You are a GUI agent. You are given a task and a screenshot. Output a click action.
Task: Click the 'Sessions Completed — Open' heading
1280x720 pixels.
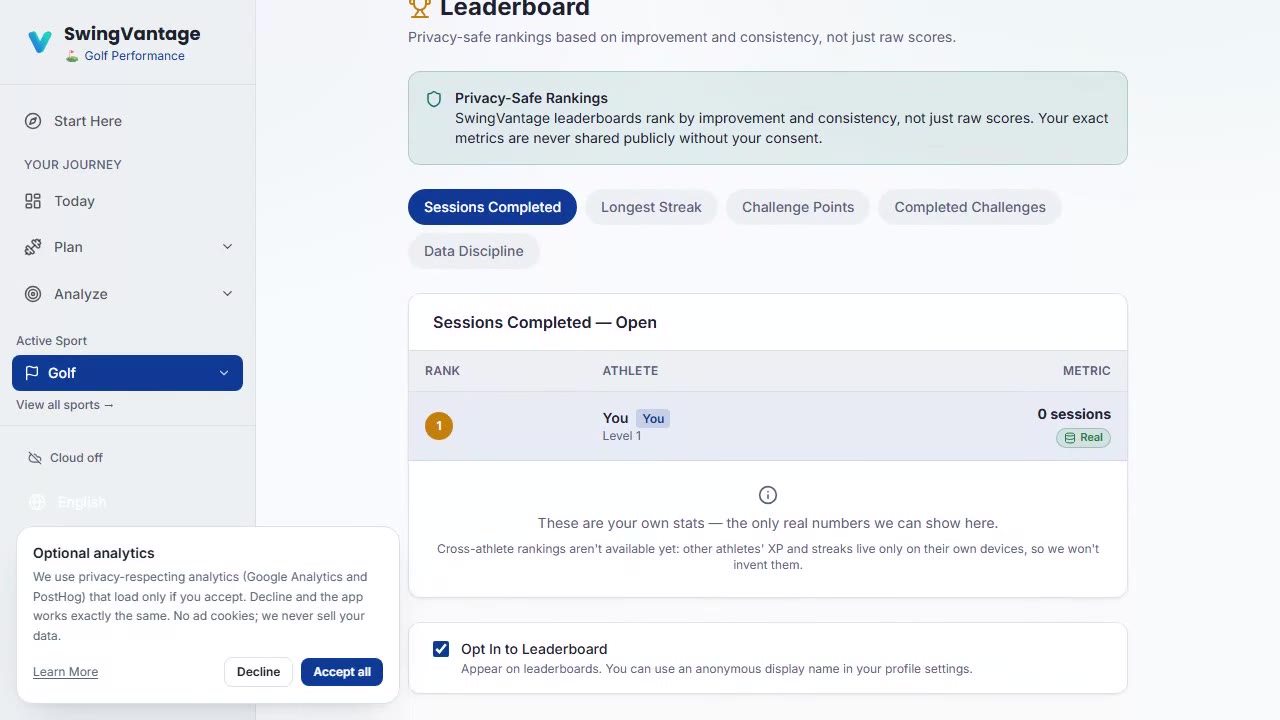point(545,322)
